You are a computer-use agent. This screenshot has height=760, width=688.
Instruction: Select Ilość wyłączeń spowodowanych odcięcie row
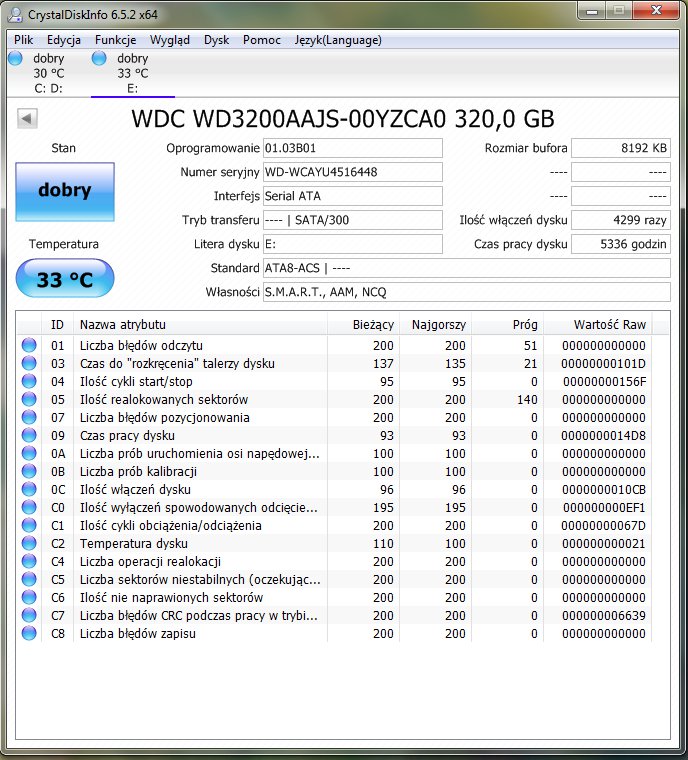point(335,507)
